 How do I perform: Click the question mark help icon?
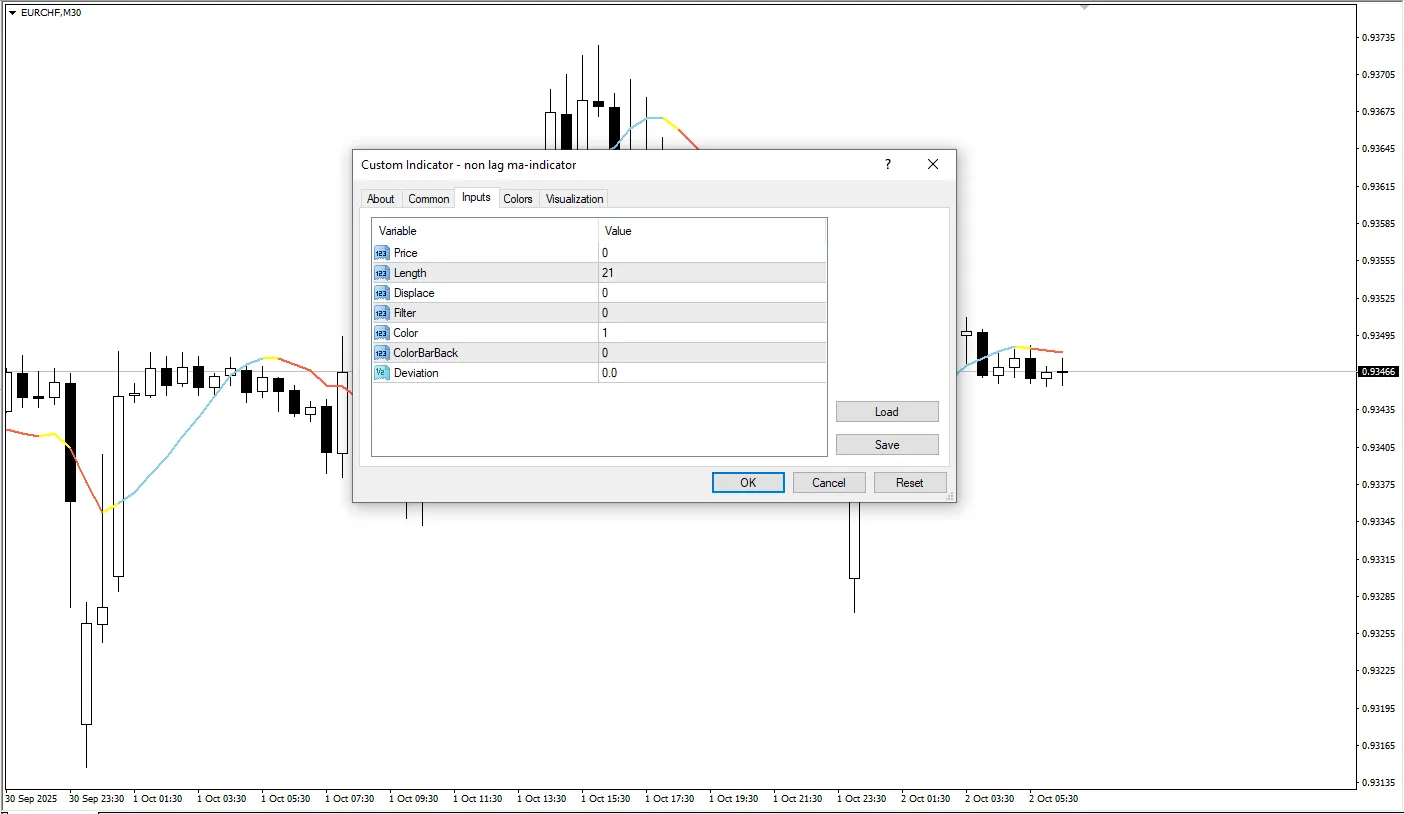tap(887, 165)
